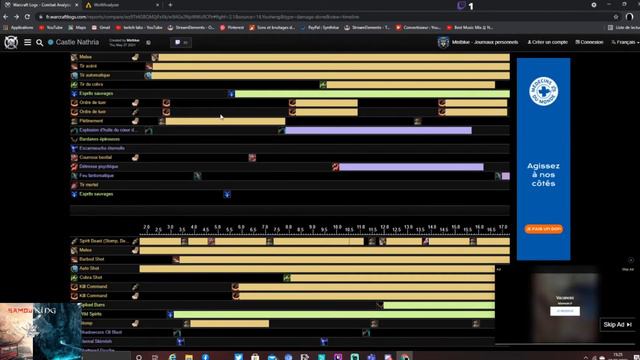This screenshot has height=360, width=640.
Task: Click the Tir du cobra cast marker on timeline
Action: click(322, 84)
